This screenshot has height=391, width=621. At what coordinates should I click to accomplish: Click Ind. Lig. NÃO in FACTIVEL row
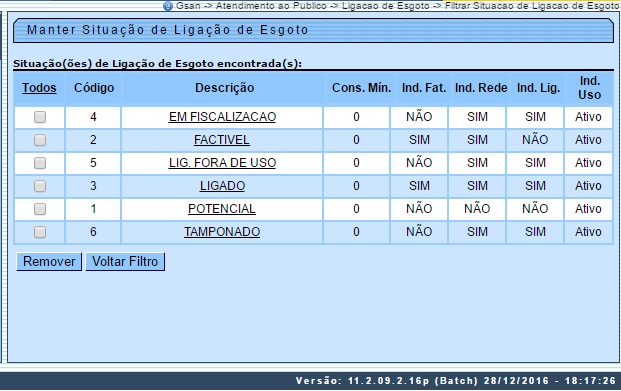(x=535, y=139)
